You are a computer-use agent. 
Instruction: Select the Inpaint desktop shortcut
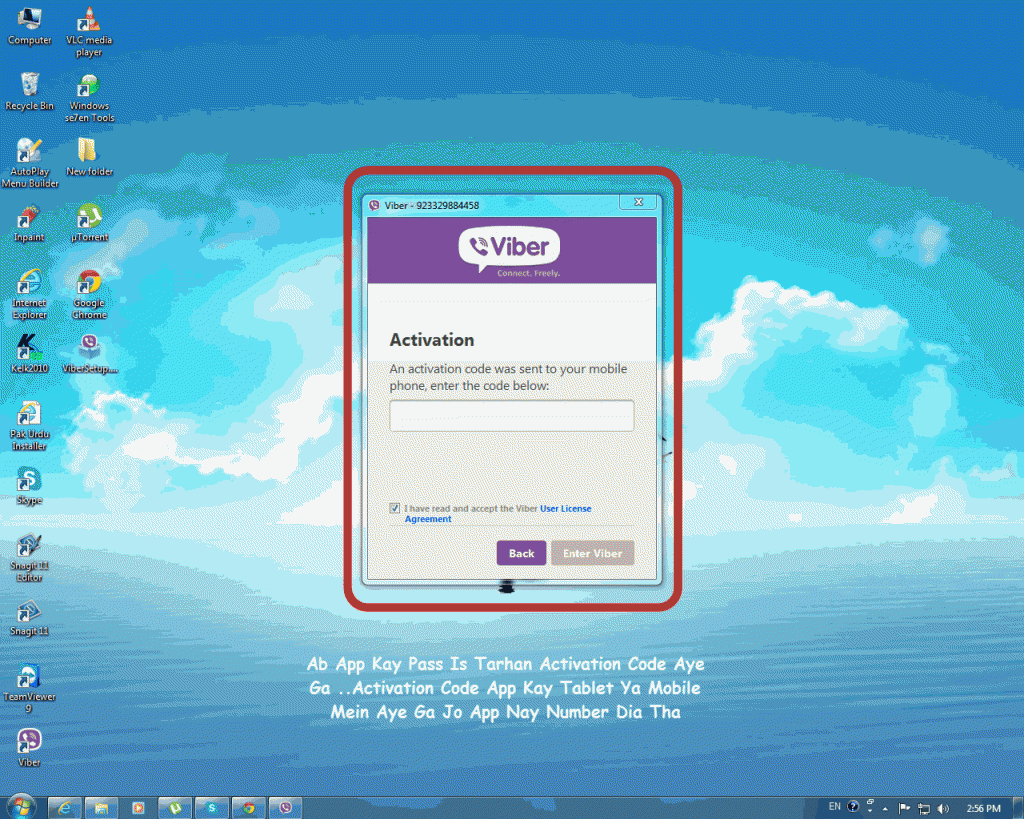29,223
